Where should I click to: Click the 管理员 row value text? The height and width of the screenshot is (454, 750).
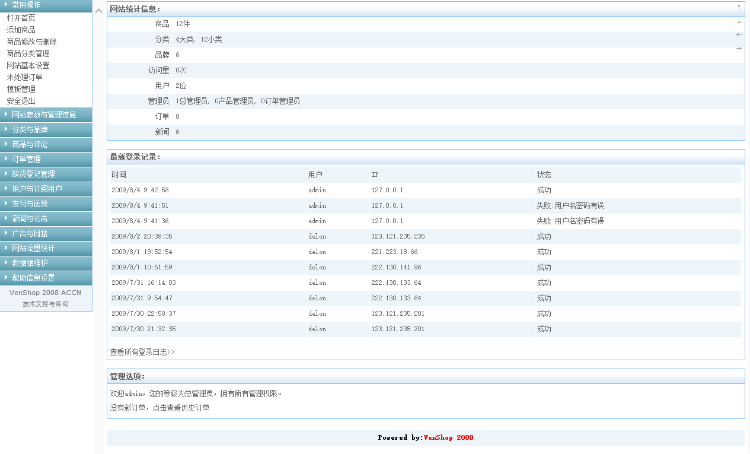pyautogui.click(x=238, y=101)
